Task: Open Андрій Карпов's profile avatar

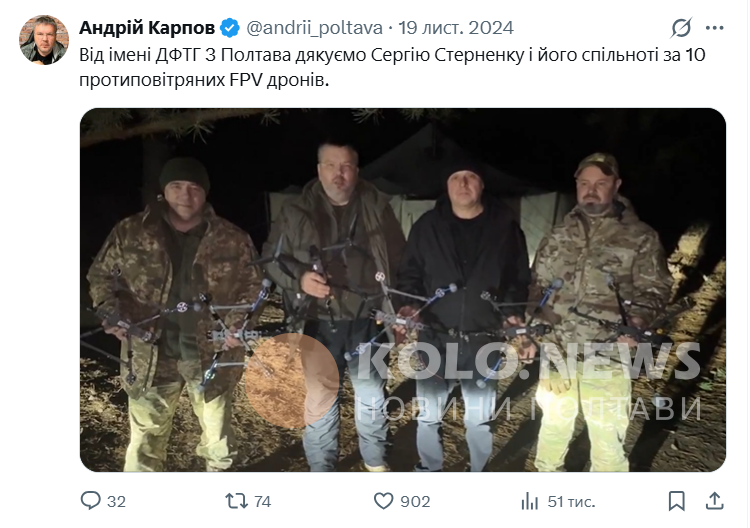Action: (x=44, y=40)
